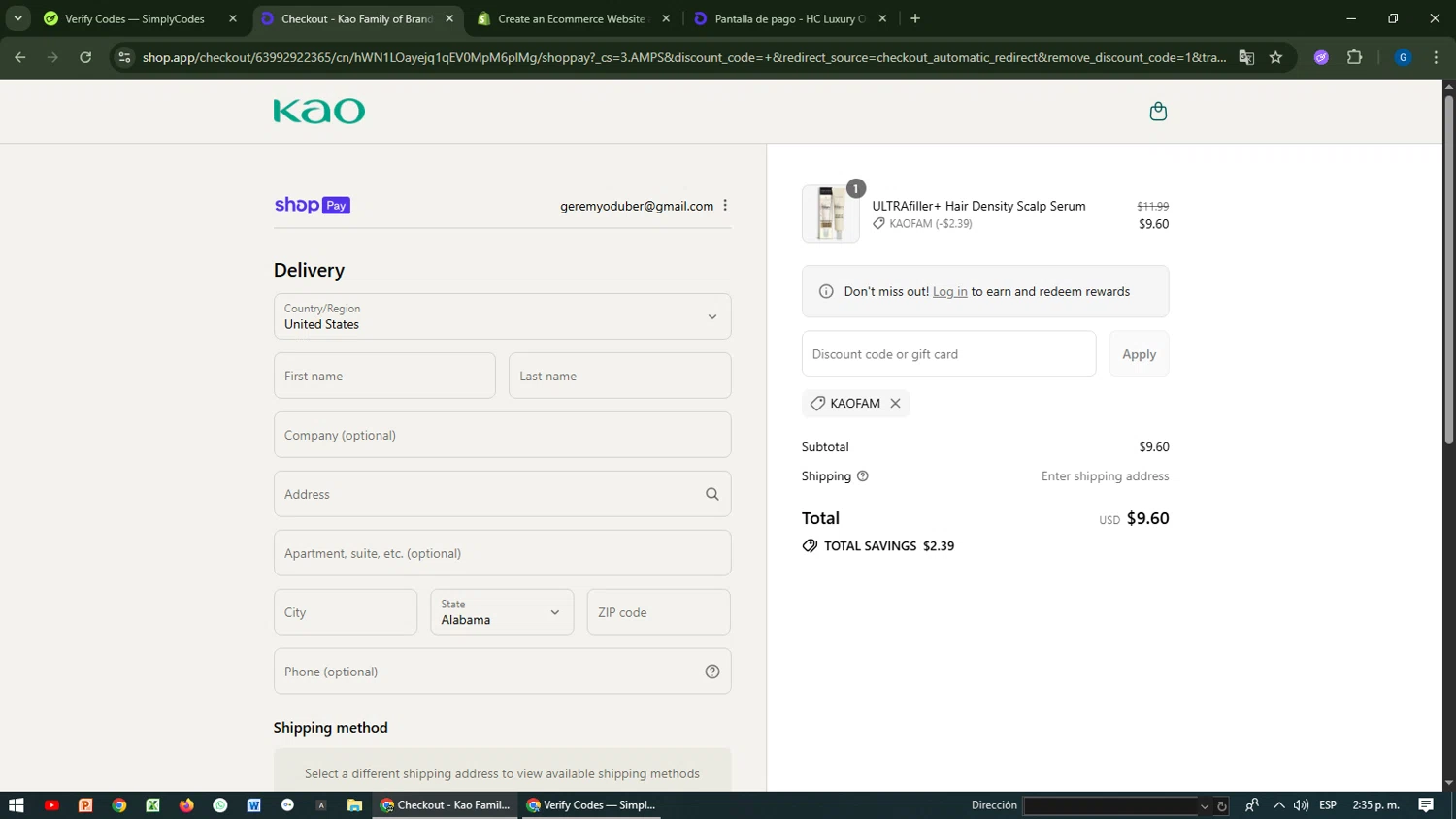Click the Kao logo
The image size is (1456, 819).
pos(319,111)
